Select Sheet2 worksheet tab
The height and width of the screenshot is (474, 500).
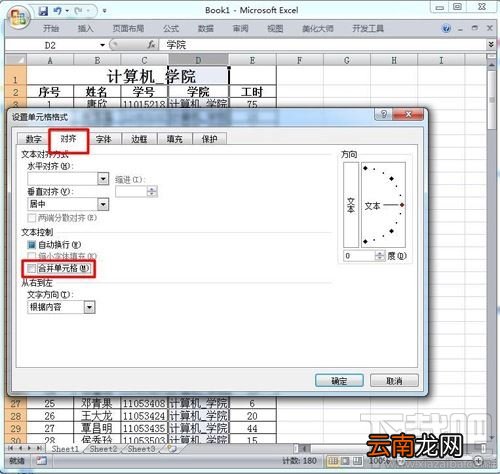pyautogui.click(x=103, y=449)
